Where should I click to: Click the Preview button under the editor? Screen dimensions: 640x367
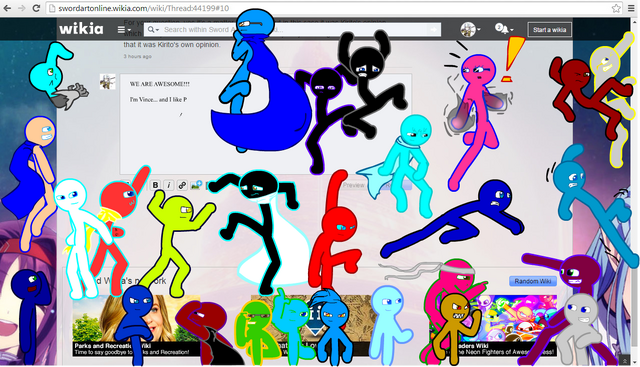[x=353, y=185]
